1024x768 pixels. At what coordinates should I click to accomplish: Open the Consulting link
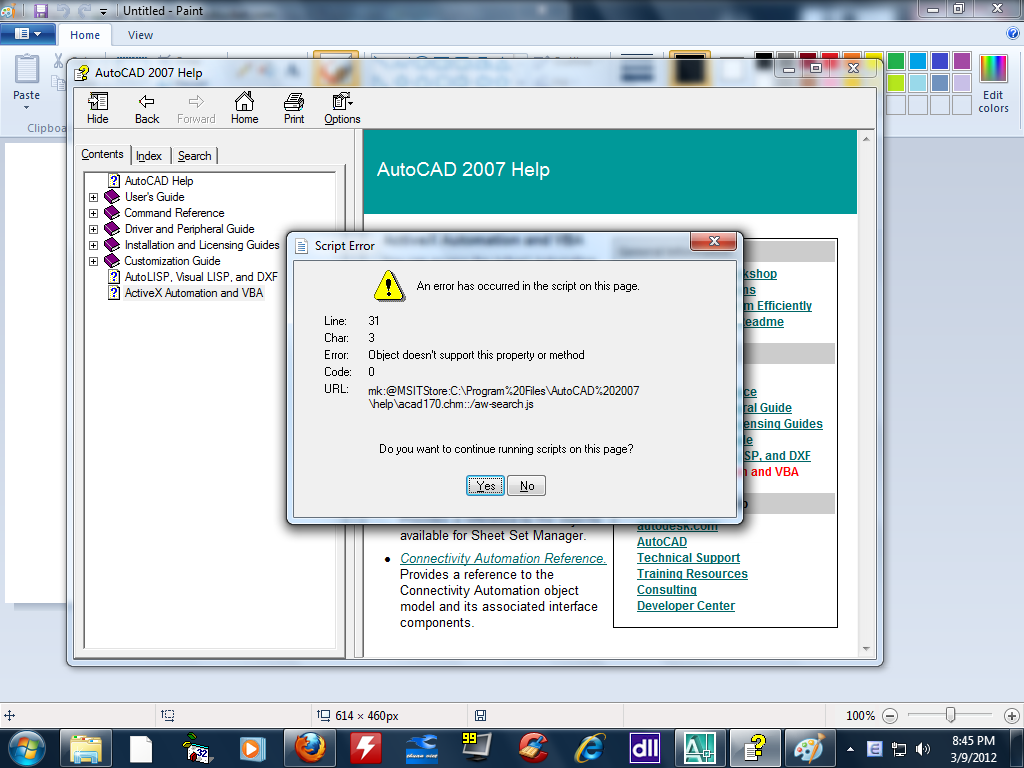point(667,590)
